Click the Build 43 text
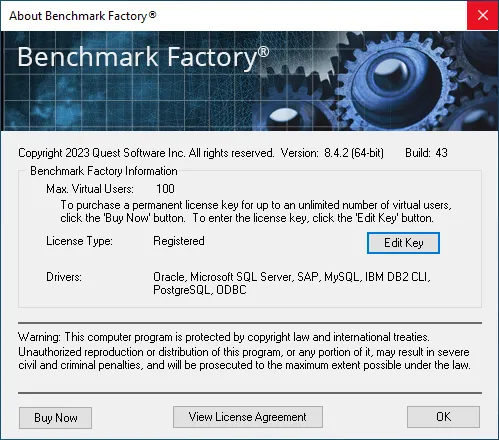This screenshot has height=440, width=499. pyautogui.click(x=426, y=153)
